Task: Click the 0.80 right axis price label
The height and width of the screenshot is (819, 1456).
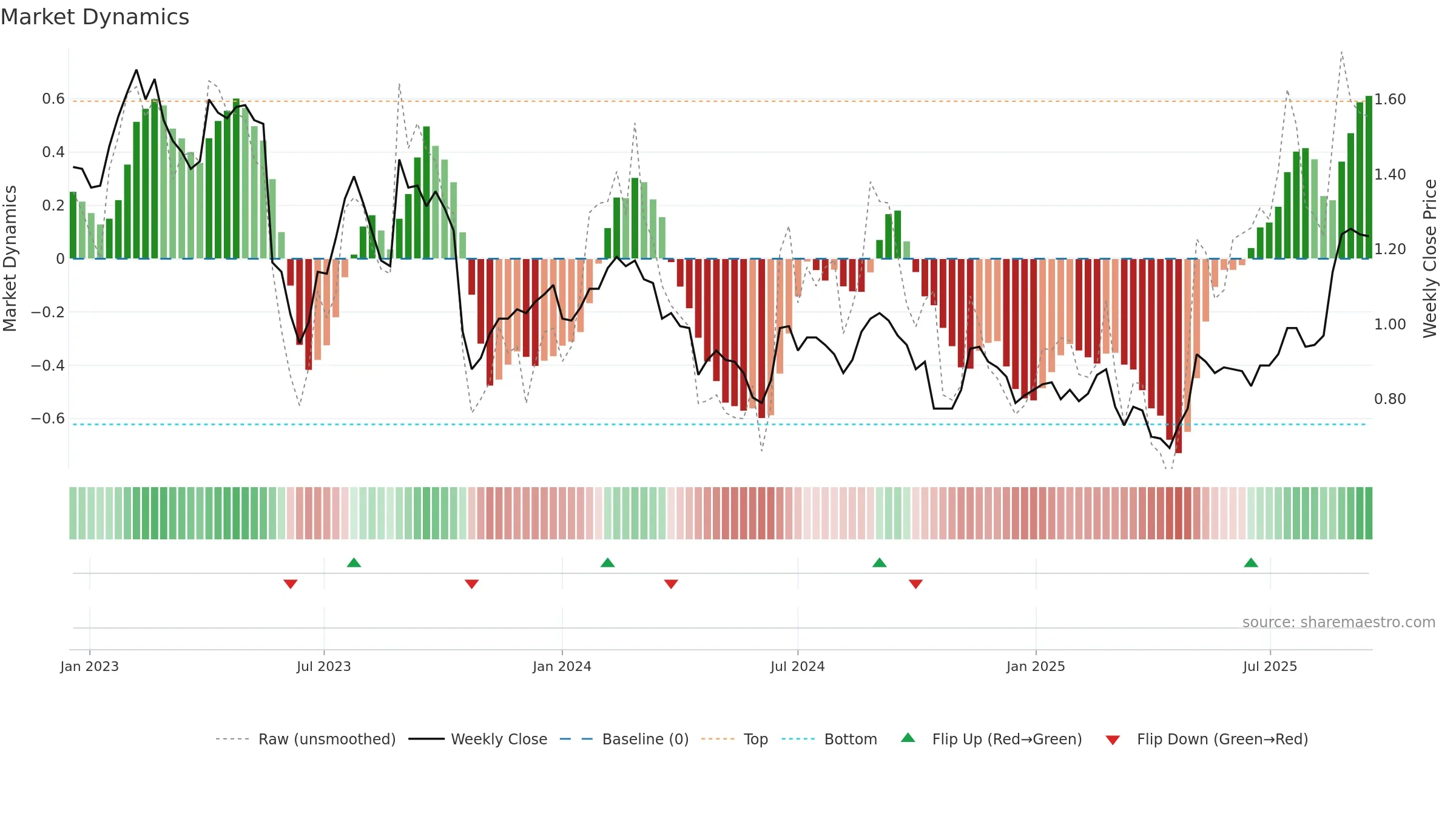Action: point(1390,399)
